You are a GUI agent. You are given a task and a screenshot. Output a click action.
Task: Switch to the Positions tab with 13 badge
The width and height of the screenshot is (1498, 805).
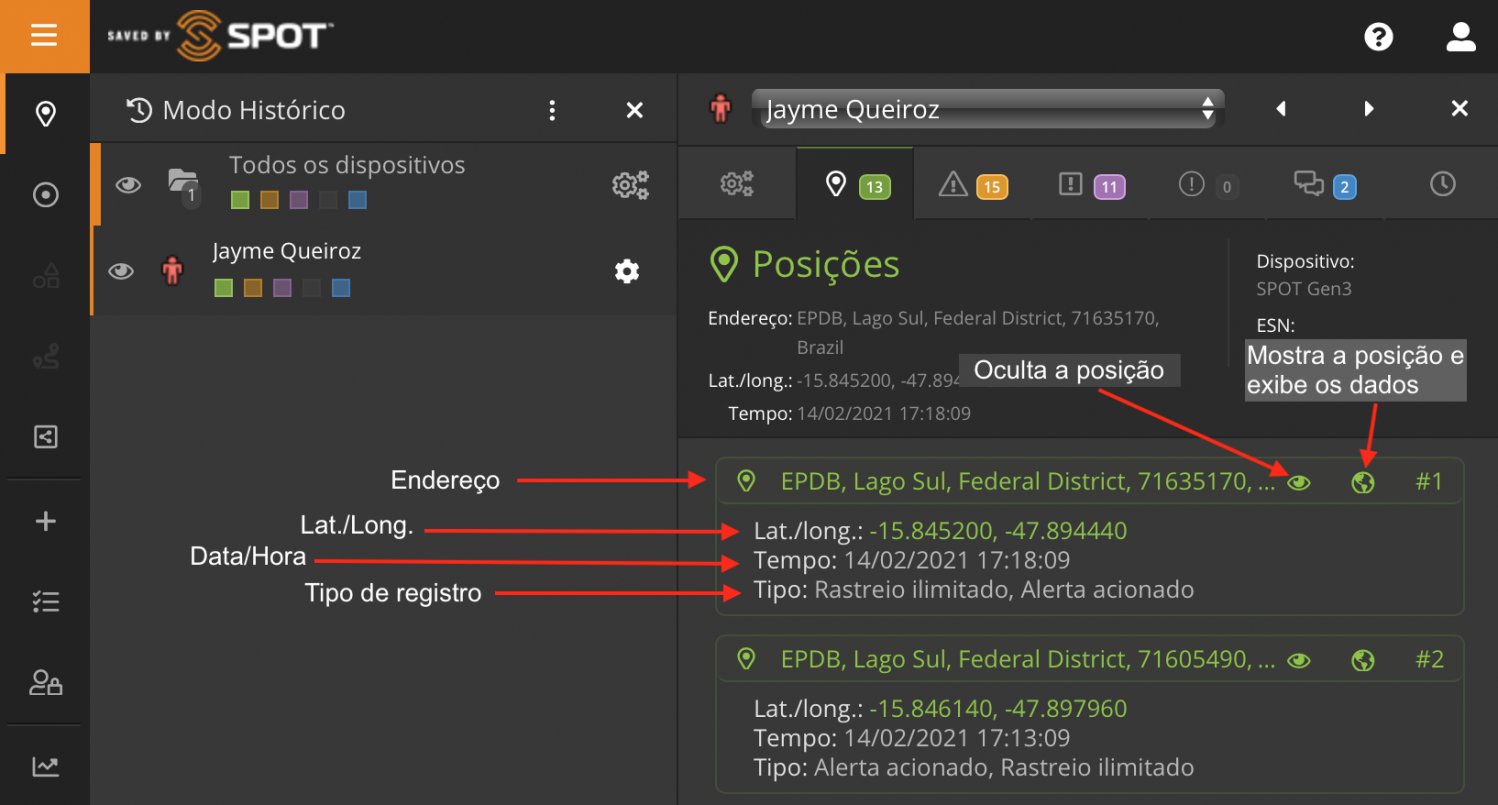pos(855,185)
